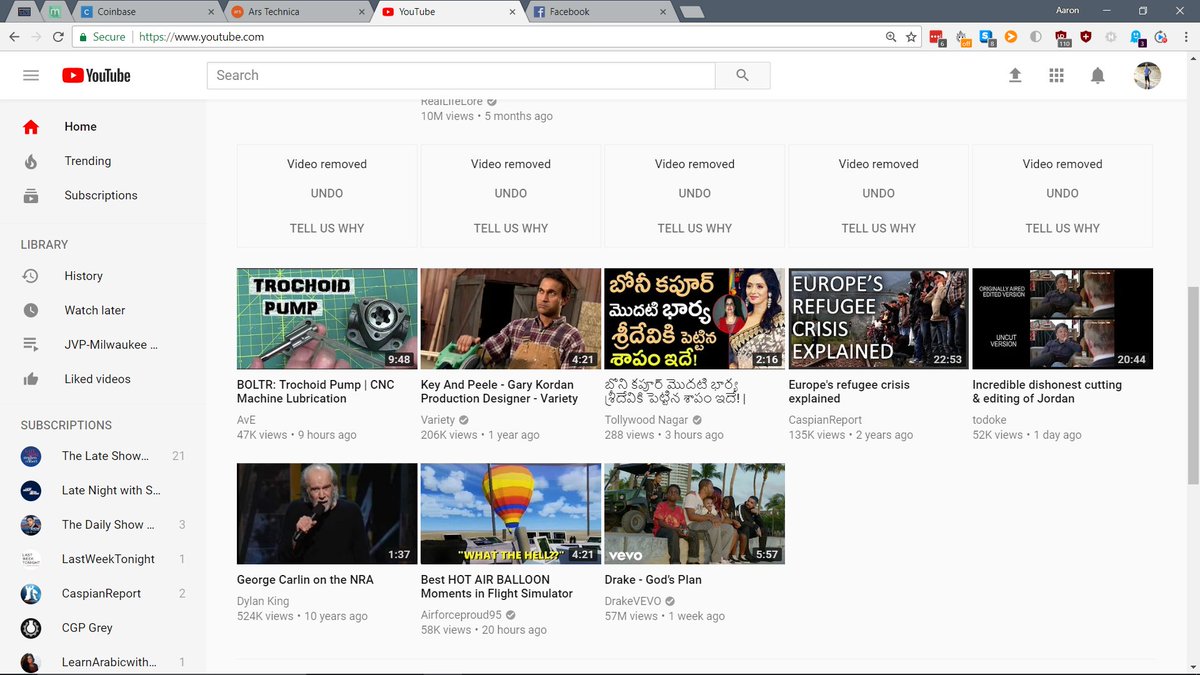Image resolution: width=1200 pixels, height=675 pixels.
Task: Open the hot air balloon thumbnail
Action: click(x=511, y=514)
